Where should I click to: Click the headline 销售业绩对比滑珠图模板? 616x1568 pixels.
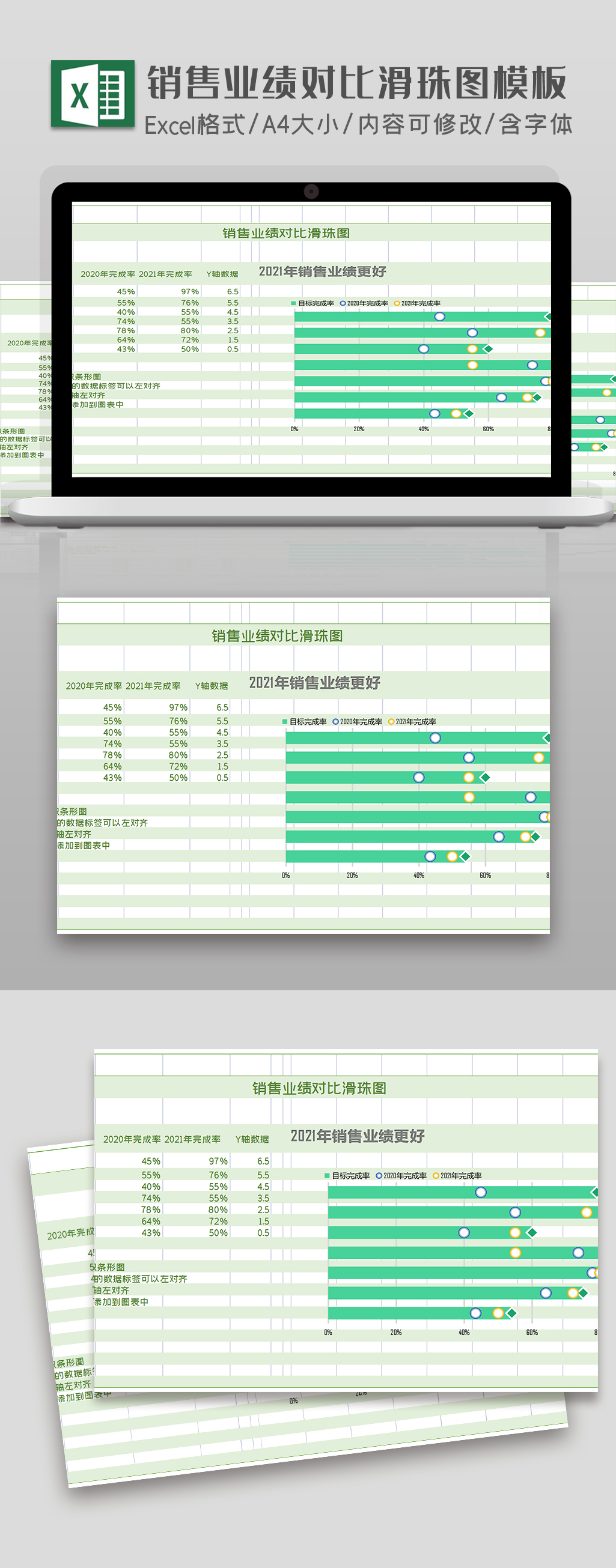[357, 83]
